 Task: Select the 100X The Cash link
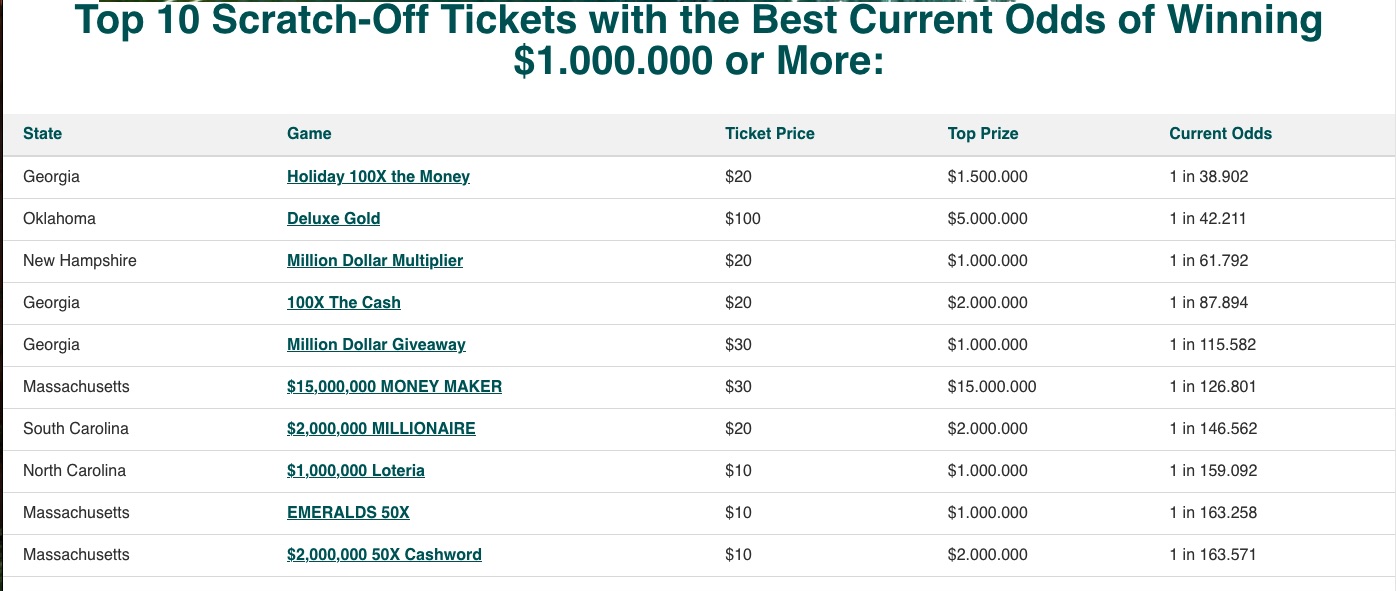tap(343, 303)
